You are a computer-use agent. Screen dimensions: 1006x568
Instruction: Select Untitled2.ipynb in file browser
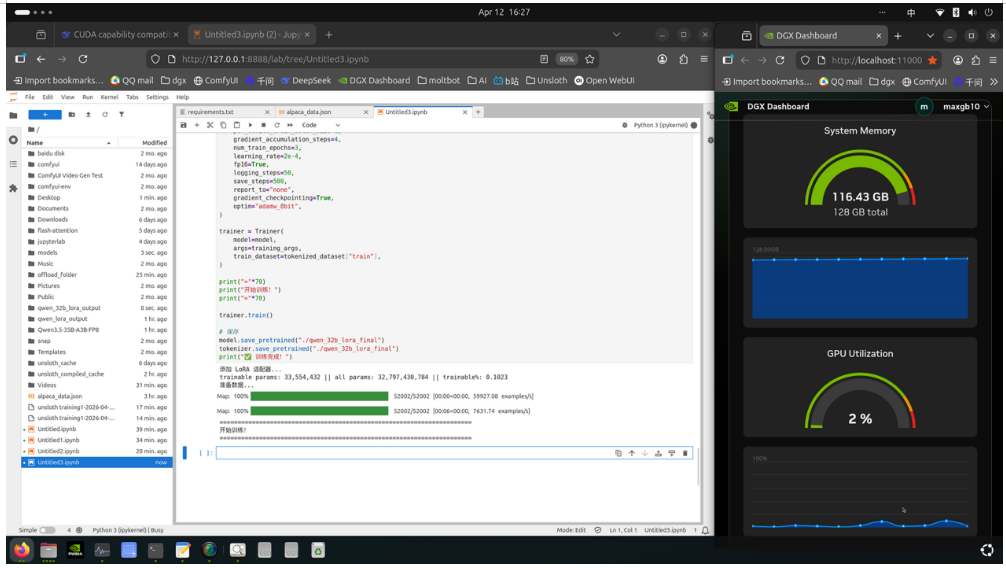[x=96, y=451]
